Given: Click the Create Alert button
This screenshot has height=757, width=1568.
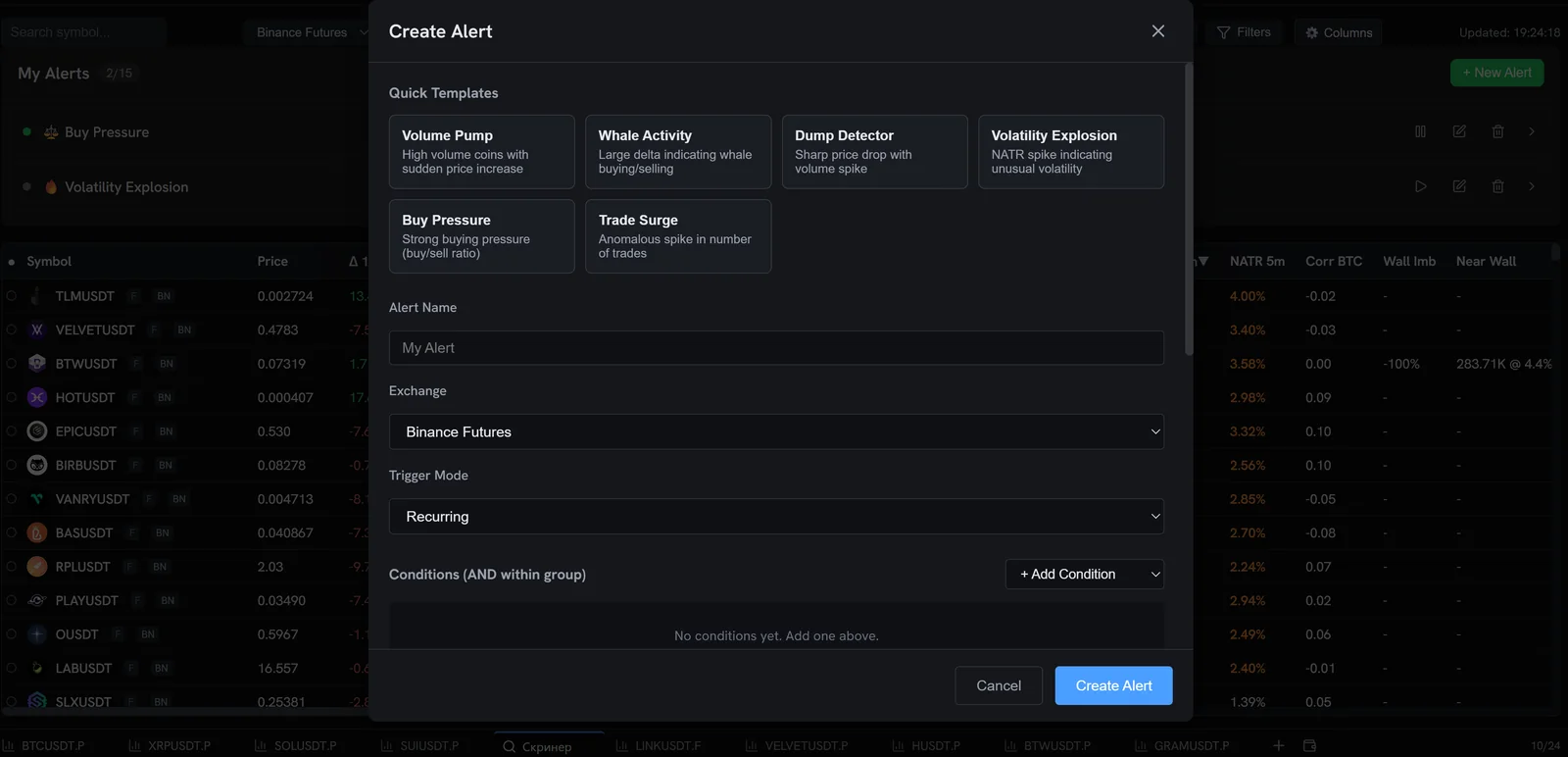Looking at the screenshot, I should tap(1113, 685).
